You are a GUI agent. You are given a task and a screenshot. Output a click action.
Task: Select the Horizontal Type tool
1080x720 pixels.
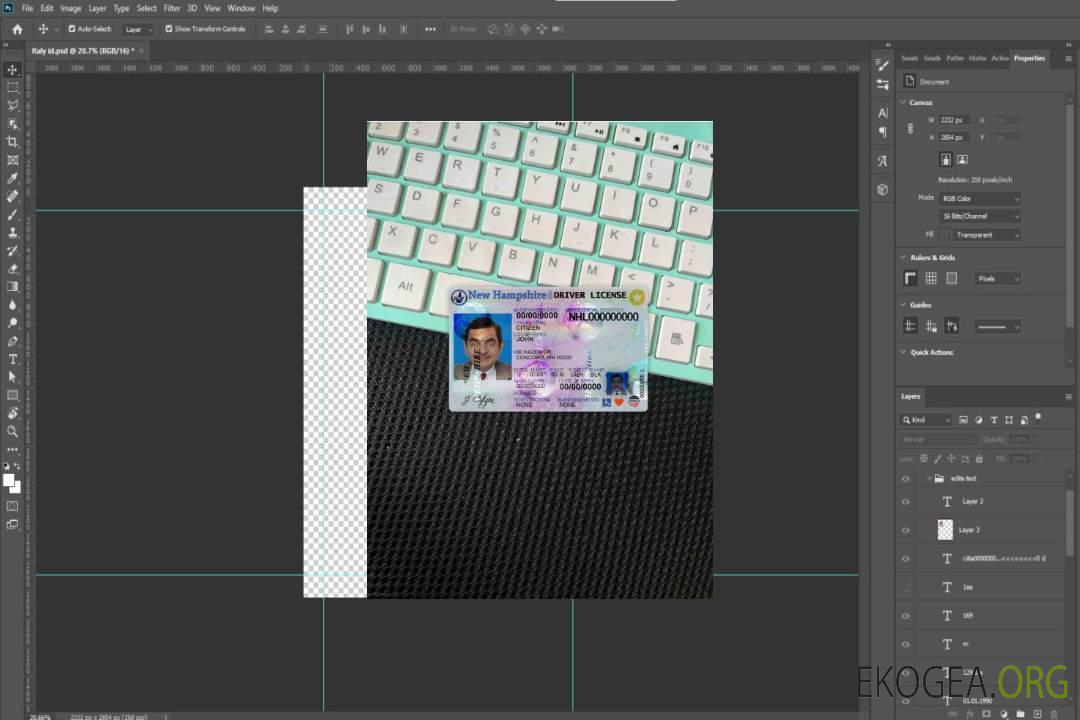[x=13, y=359]
